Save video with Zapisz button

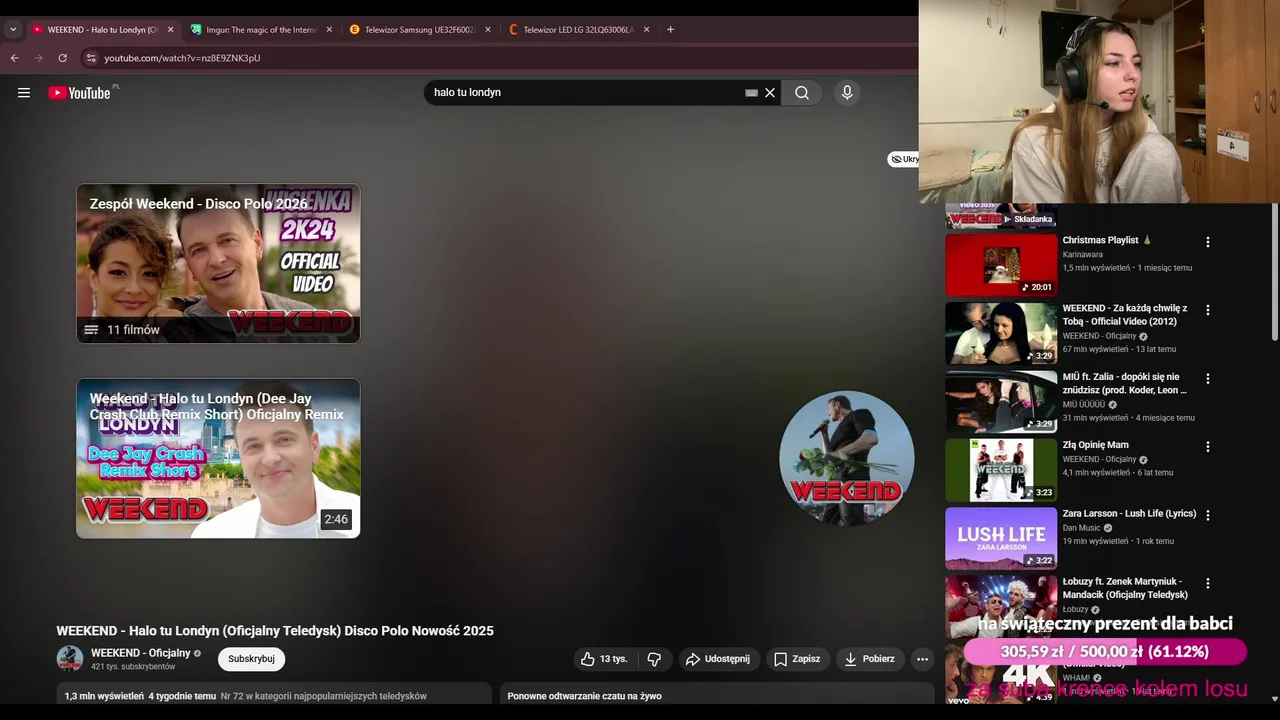click(x=797, y=659)
